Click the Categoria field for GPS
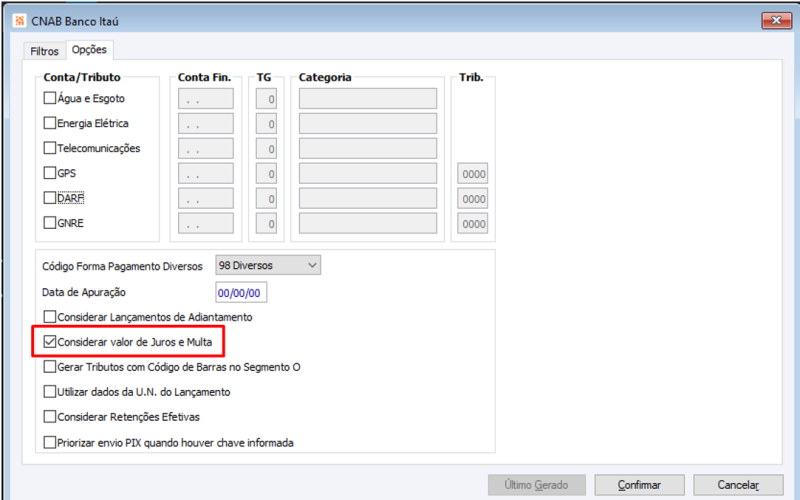 pos(368,173)
